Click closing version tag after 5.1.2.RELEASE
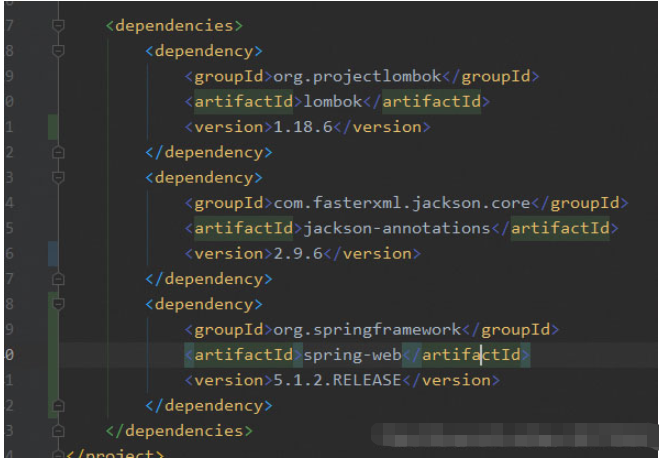 (451, 380)
